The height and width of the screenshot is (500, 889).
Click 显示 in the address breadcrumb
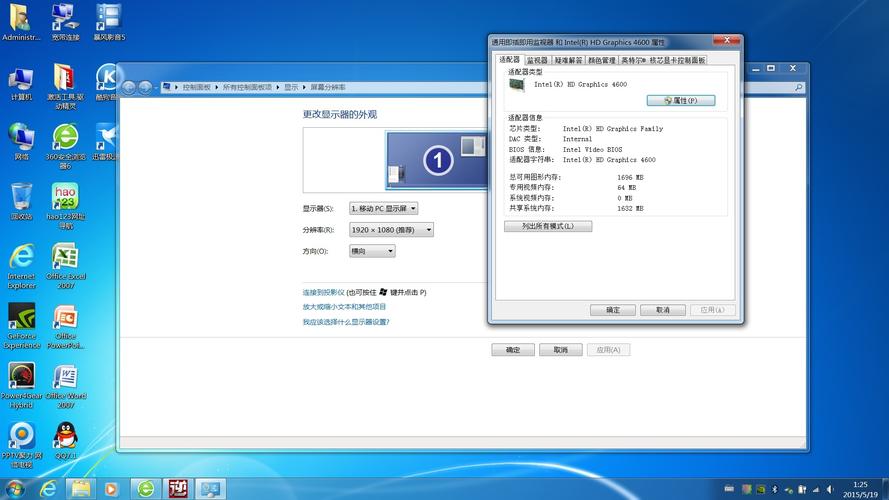click(291, 87)
